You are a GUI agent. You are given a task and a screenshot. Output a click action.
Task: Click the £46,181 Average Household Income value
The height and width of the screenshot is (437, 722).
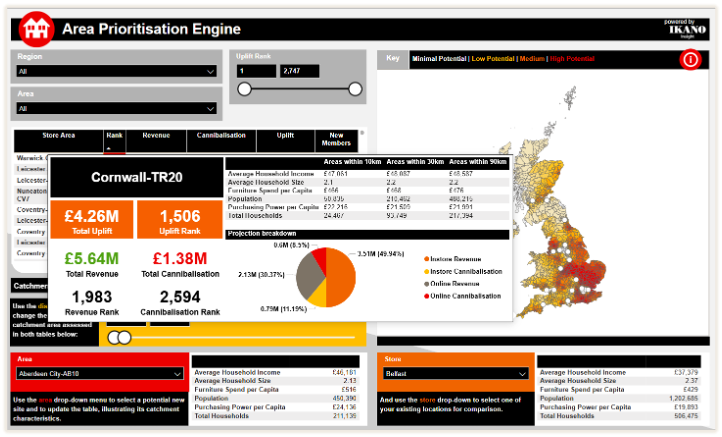344,373
